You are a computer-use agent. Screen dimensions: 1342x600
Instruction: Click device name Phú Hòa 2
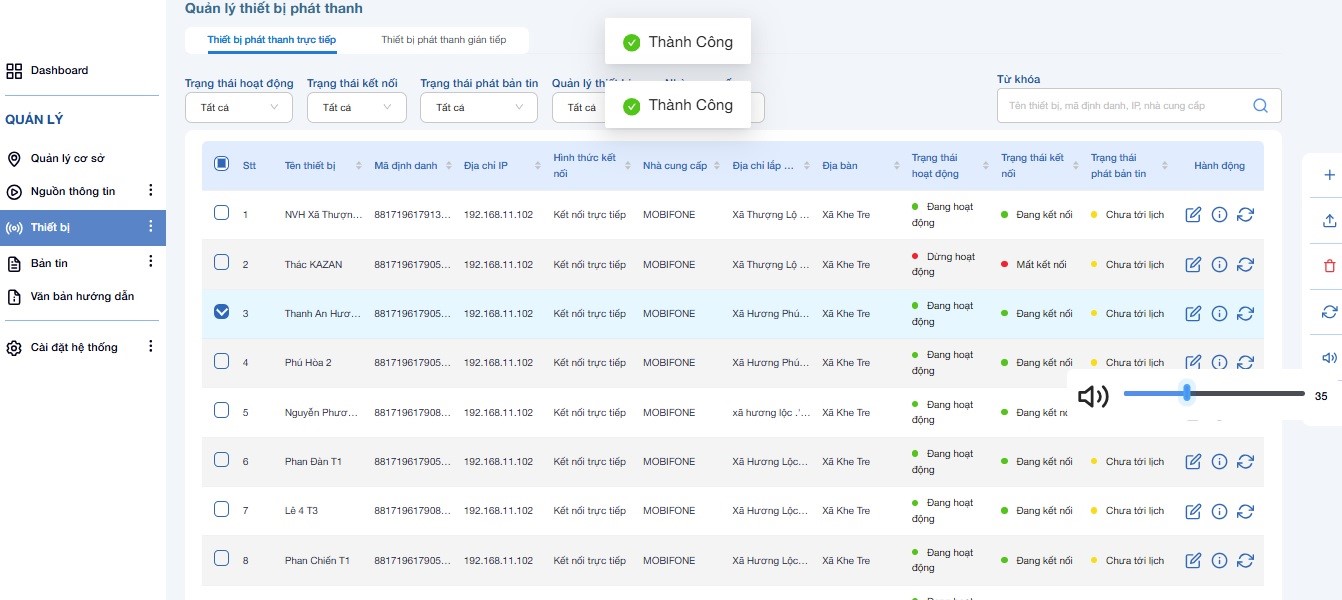[x=308, y=363]
